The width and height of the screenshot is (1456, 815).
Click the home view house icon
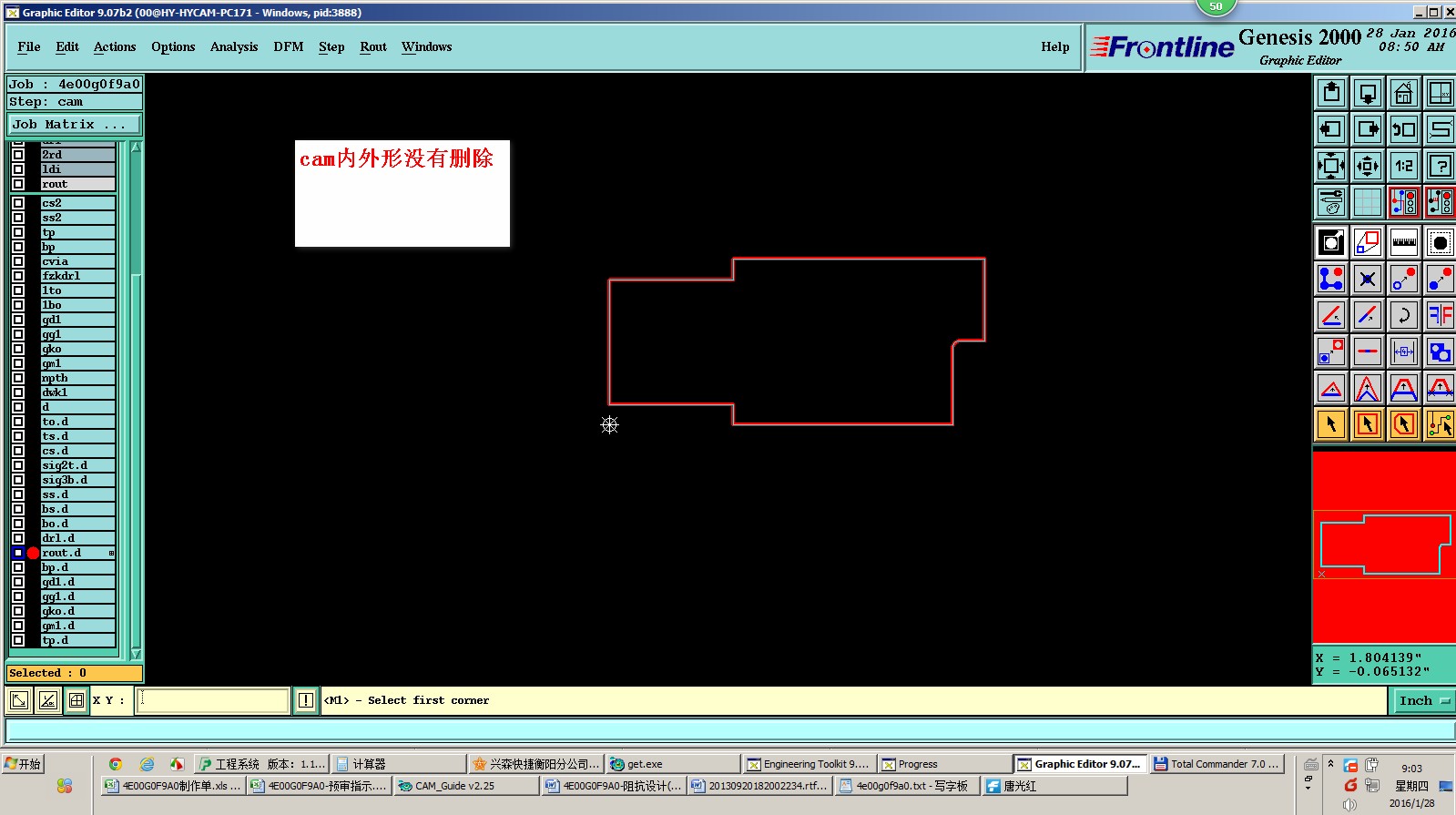click(x=1404, y=93)
